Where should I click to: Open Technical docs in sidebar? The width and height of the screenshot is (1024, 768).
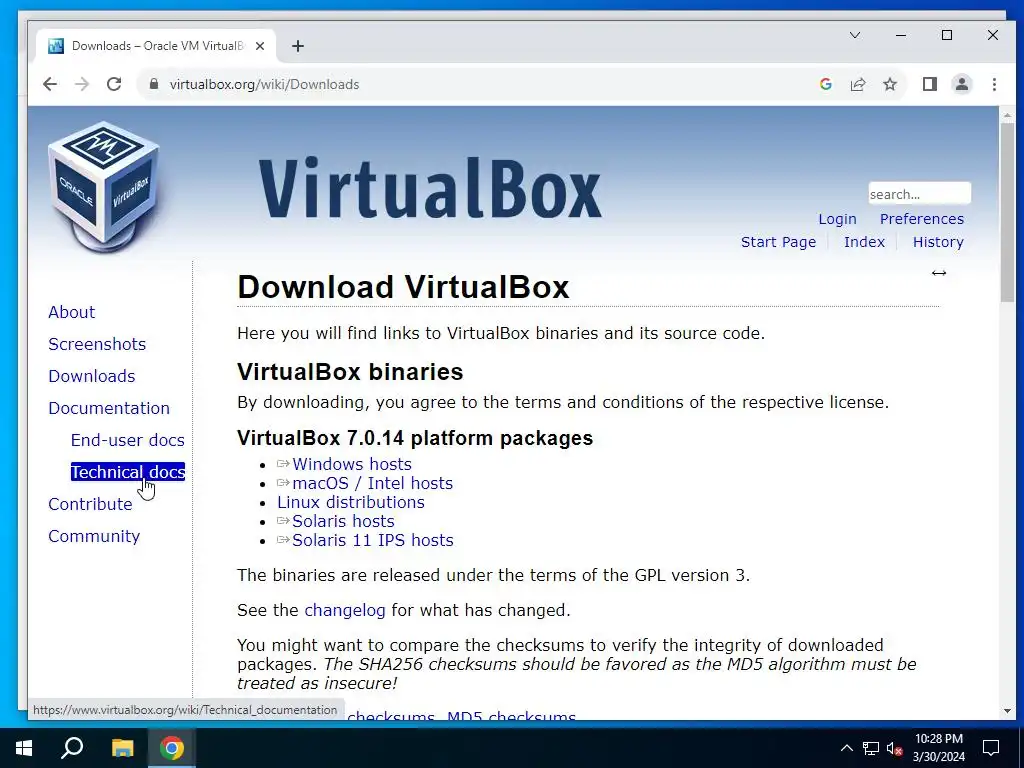coord(127,472)
